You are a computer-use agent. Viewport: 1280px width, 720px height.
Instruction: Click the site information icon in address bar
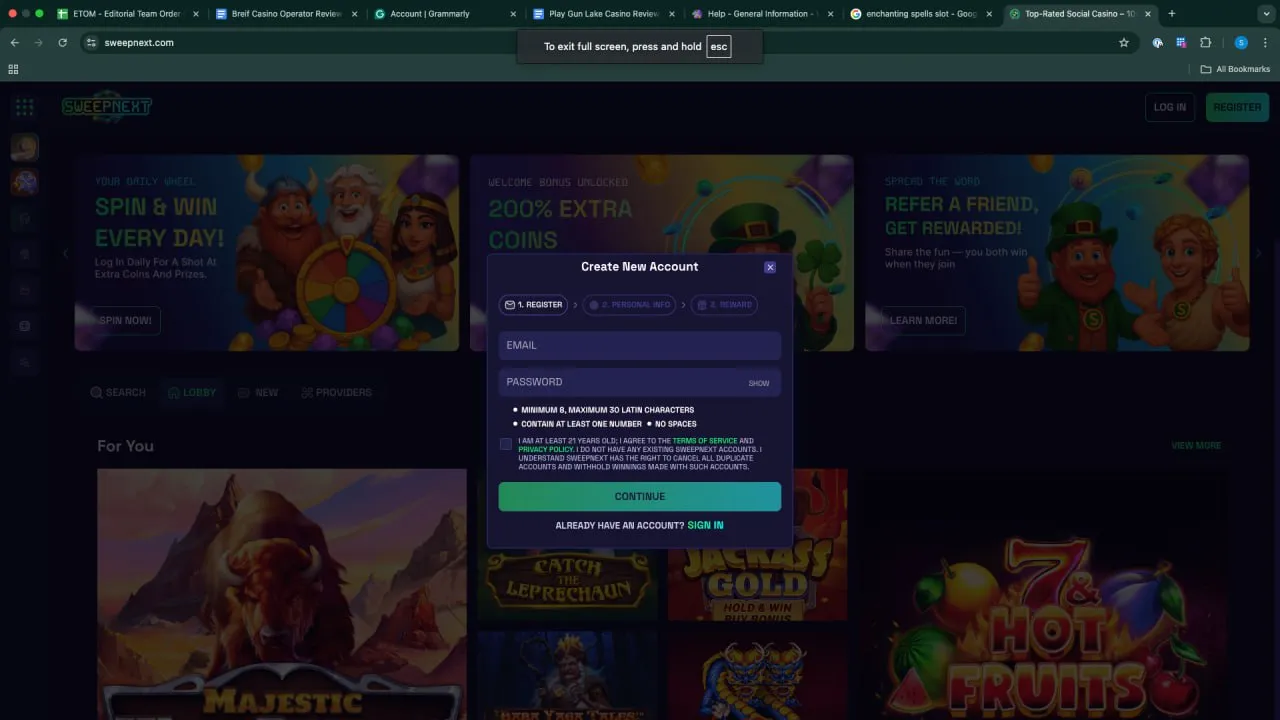click(x=91, y=43)
